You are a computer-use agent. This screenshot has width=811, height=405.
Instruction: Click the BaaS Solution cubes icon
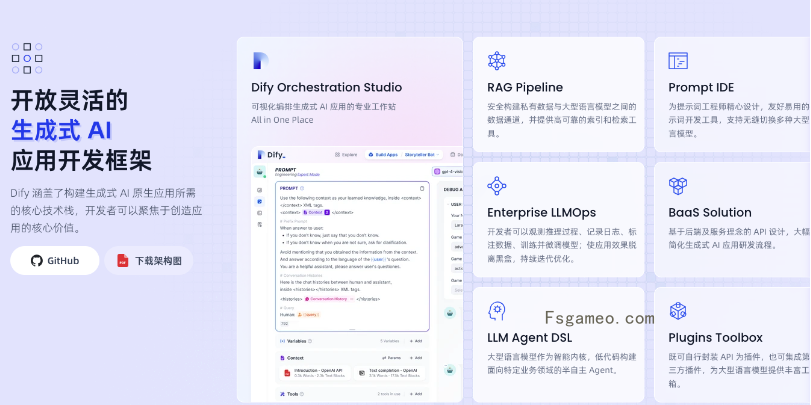tap(678, 186)
